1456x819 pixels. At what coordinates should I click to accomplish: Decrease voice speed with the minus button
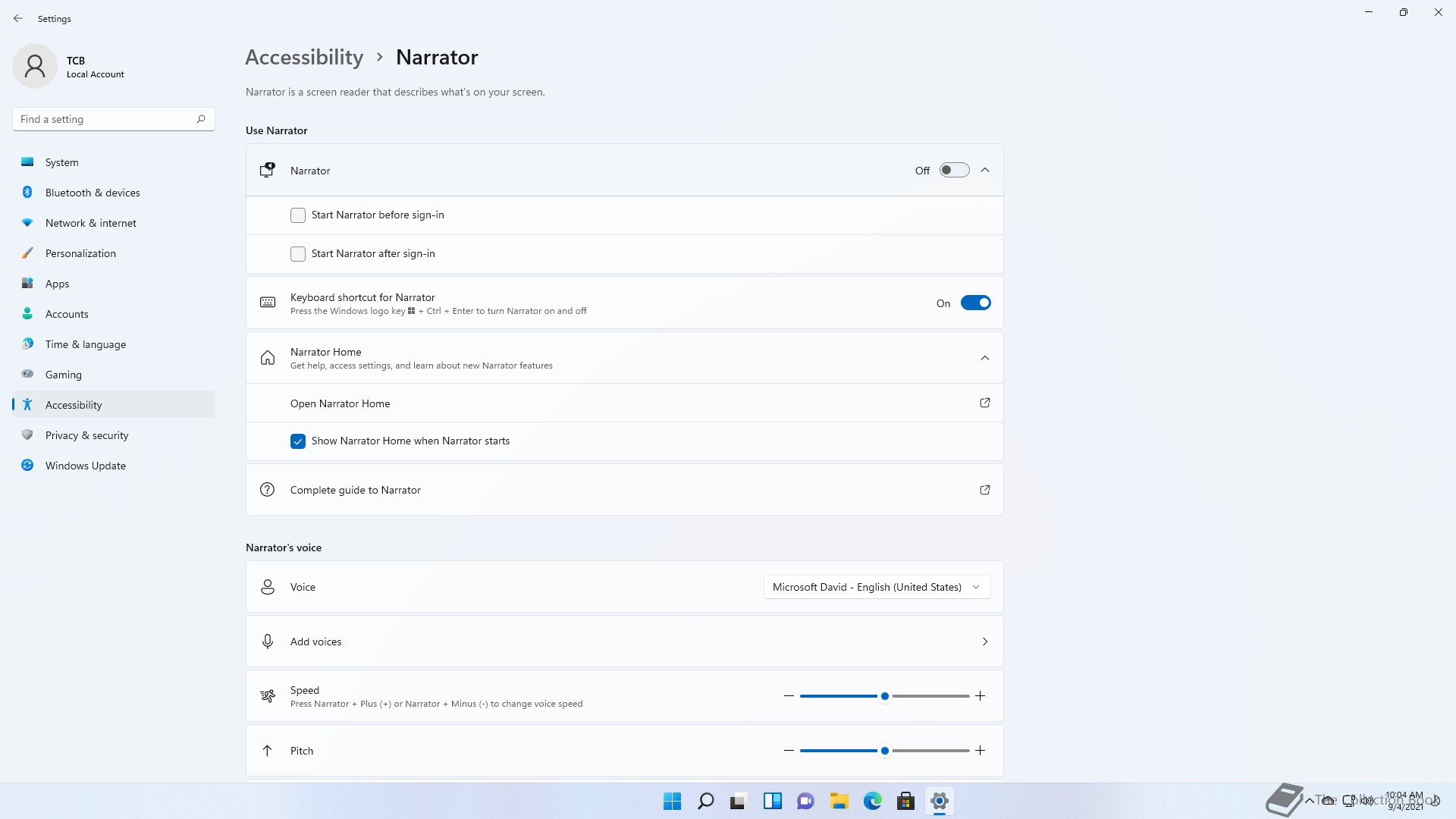[789, 696]
